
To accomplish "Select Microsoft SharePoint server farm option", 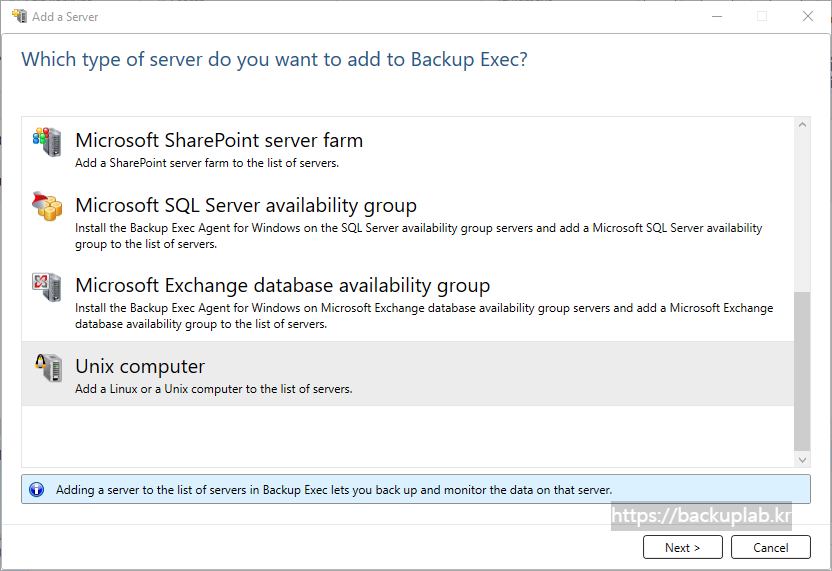I will [219, 140].
